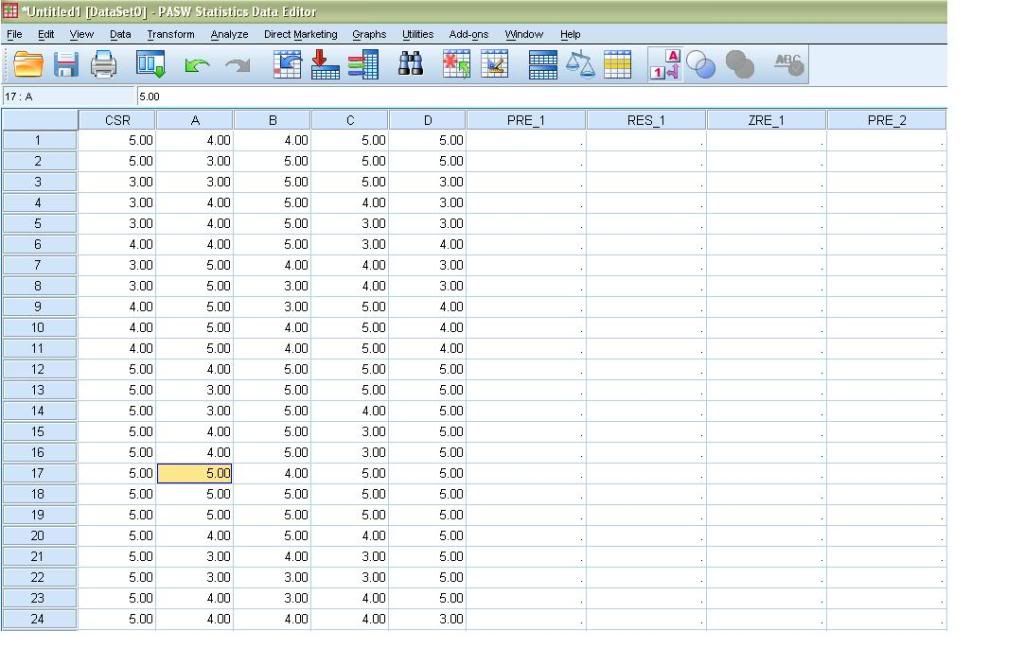The width and height of the screenshot is (1024, 666).
Task: Open the Add-ons menu
Action: click(x=468, y=35)
